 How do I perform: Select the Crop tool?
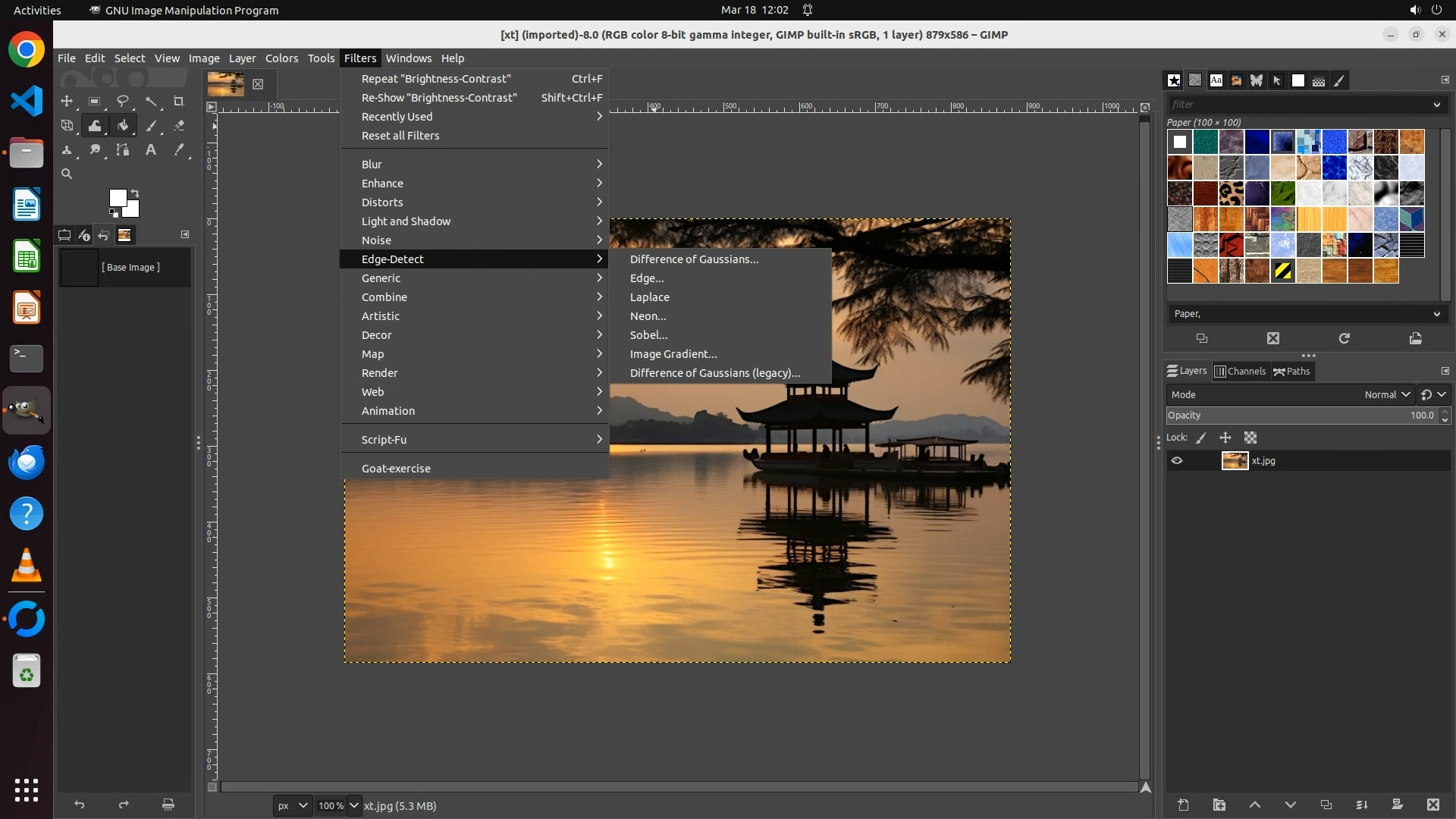pyautogui.click(x=179, y=102)
